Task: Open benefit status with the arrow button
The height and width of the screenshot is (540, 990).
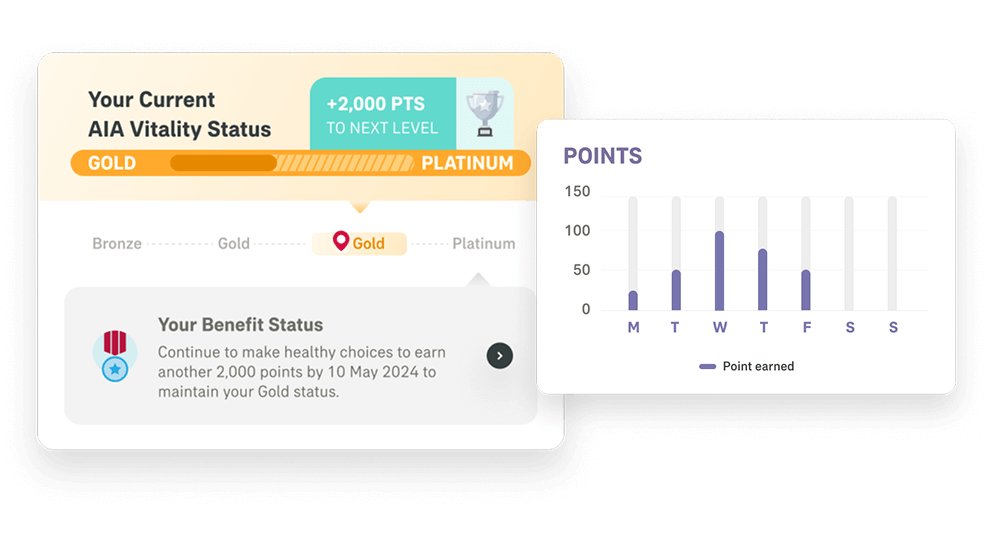Action: click(499, 355)
